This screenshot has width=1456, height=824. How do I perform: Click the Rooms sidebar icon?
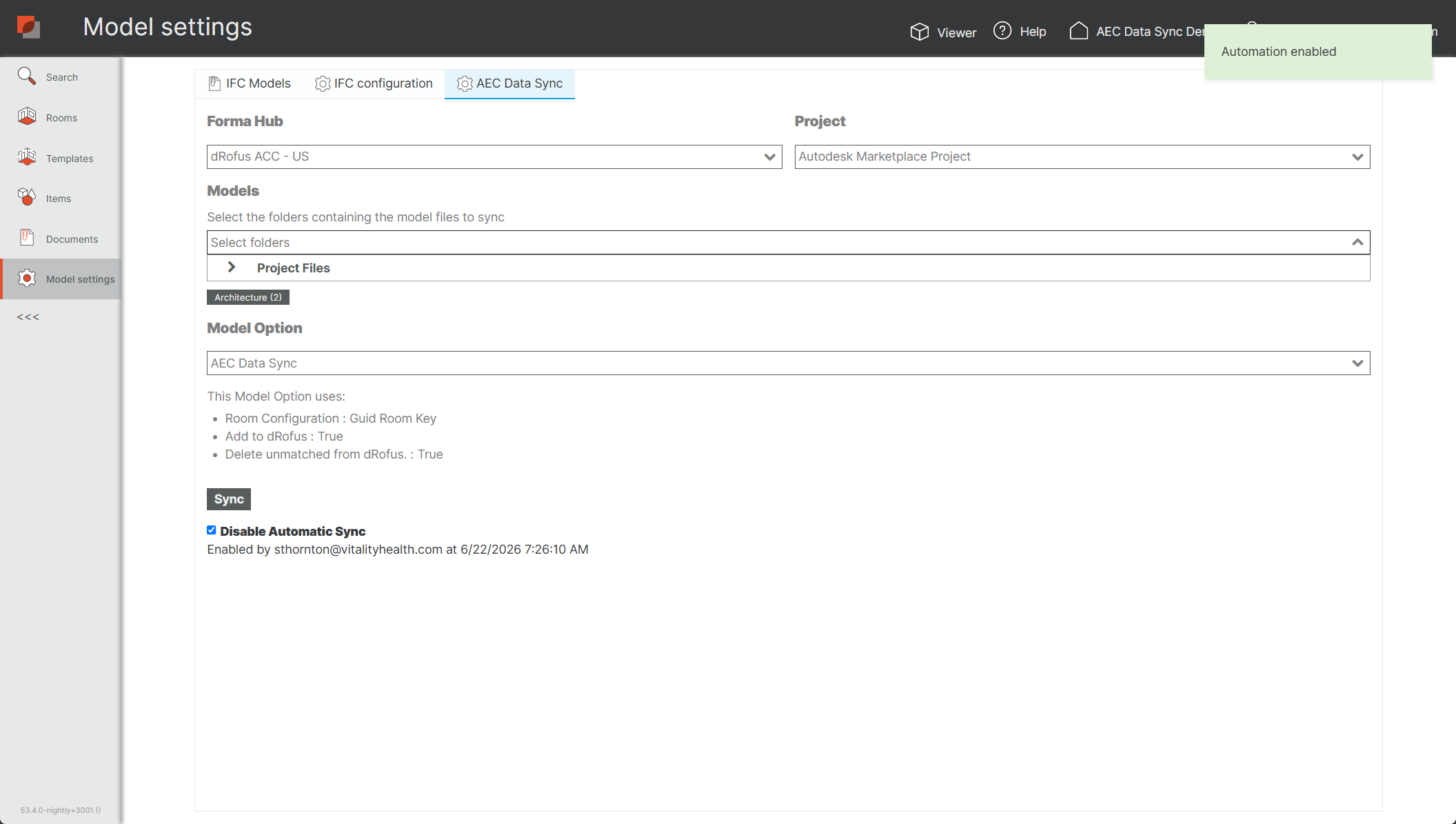pyautogui.click(x=27, y=117)
